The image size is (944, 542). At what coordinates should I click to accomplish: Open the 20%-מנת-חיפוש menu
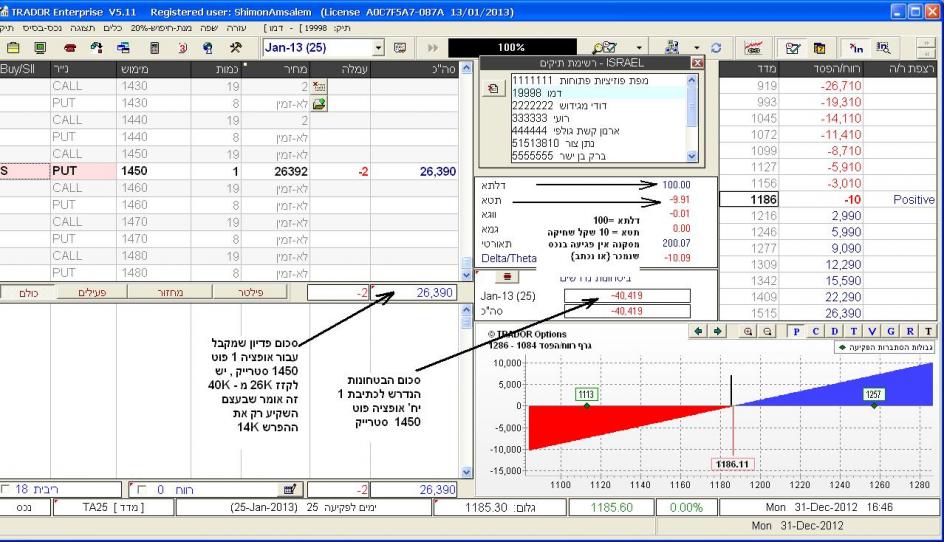(161, 28)
